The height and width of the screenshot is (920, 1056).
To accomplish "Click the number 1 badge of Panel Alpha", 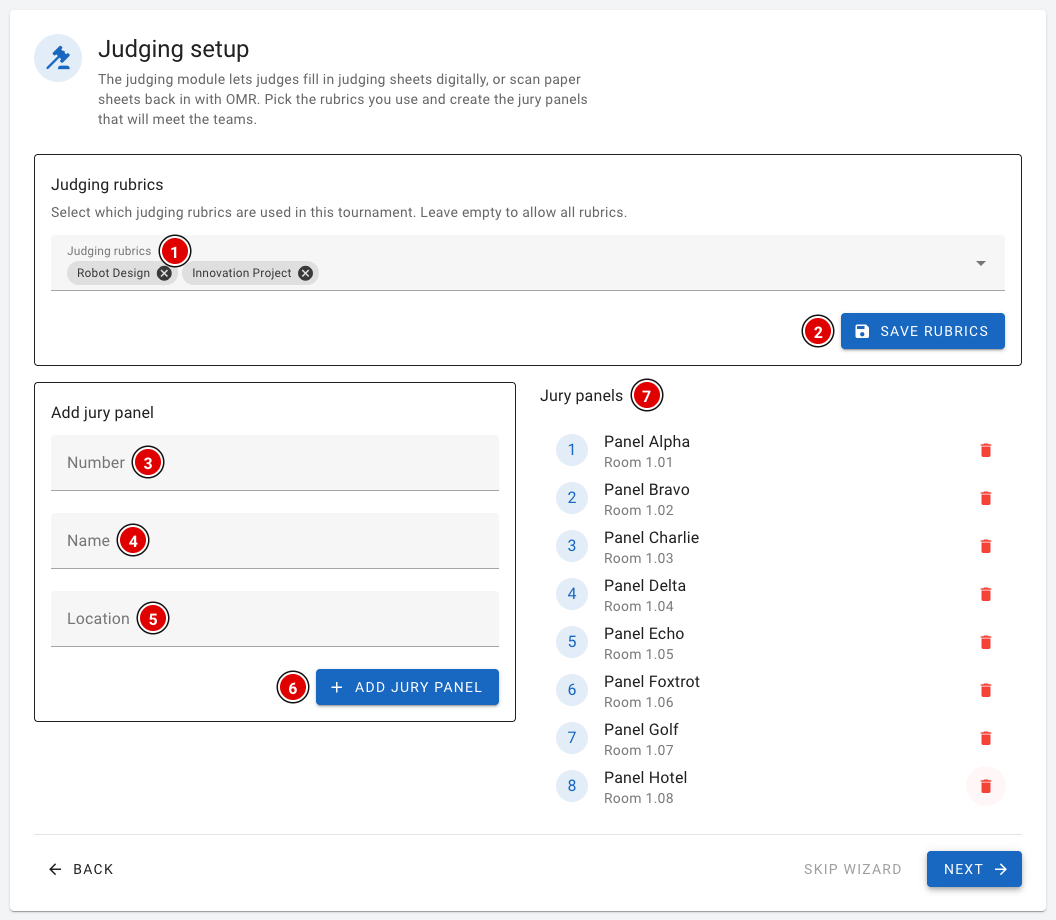I will [x=572, y=450].
